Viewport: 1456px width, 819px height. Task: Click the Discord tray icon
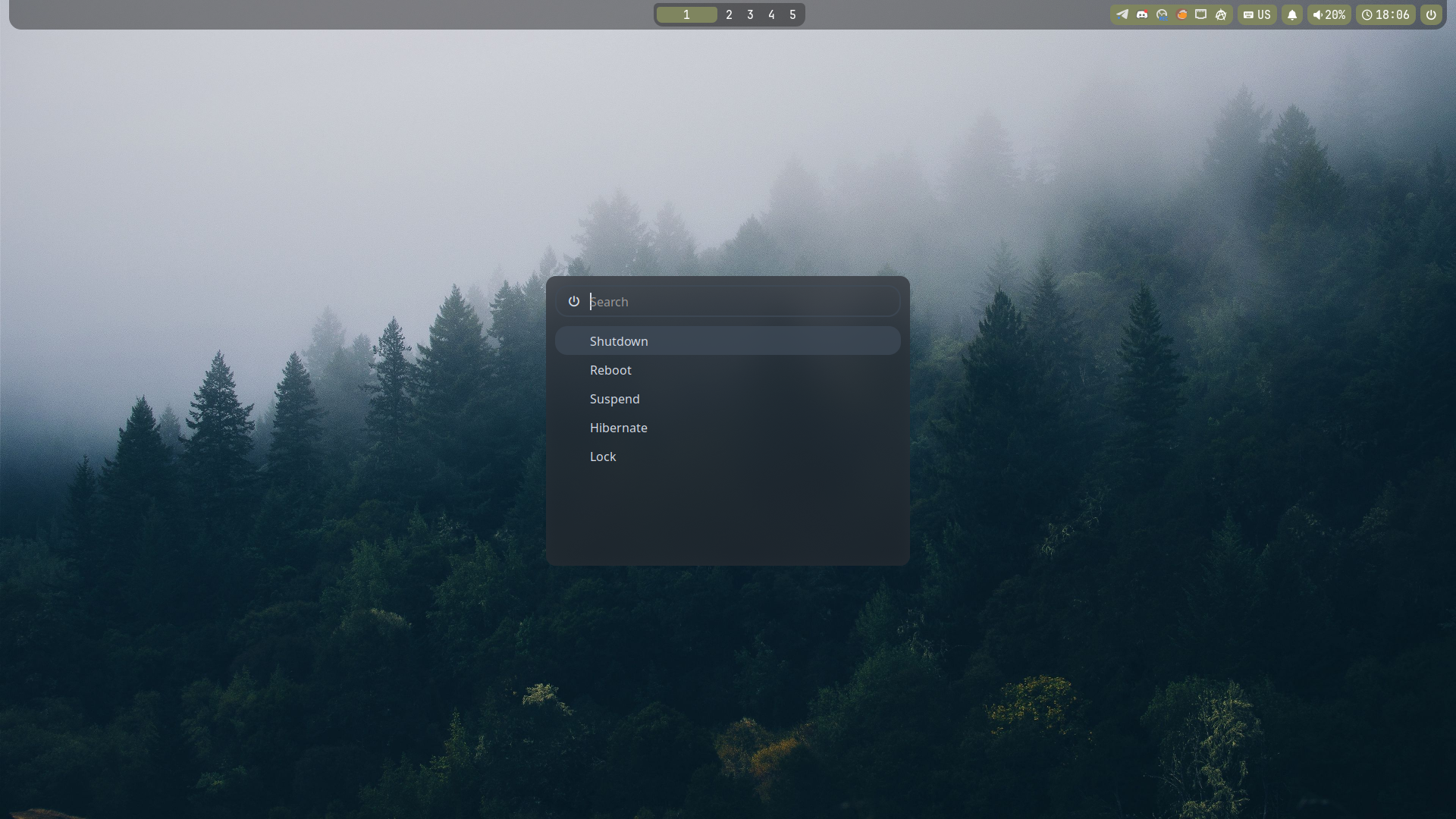(x=1142, y=14)
